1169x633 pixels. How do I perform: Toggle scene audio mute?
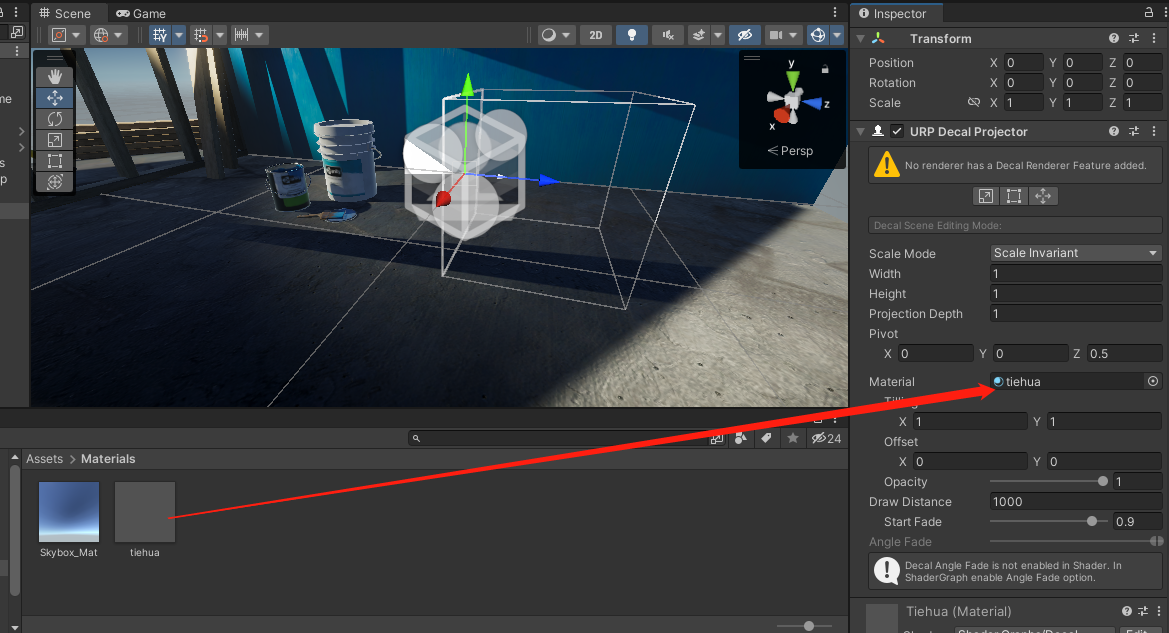[668, 35]
